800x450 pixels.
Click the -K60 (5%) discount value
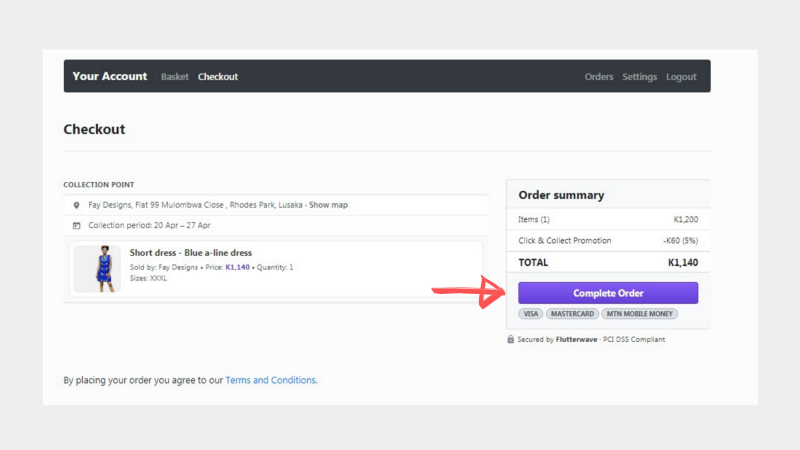click(681, 241)
